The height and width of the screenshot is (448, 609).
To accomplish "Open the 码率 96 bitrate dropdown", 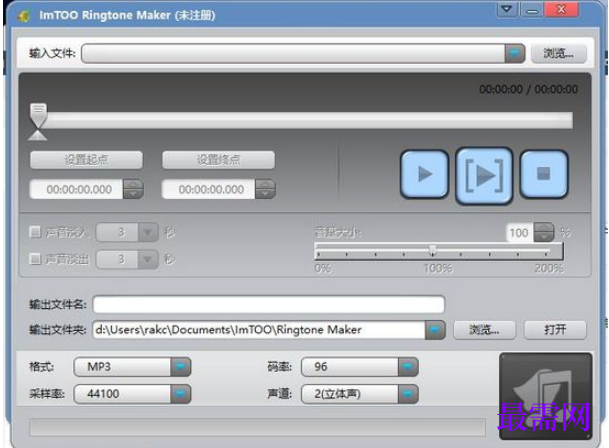I will (x=408, y=367).
